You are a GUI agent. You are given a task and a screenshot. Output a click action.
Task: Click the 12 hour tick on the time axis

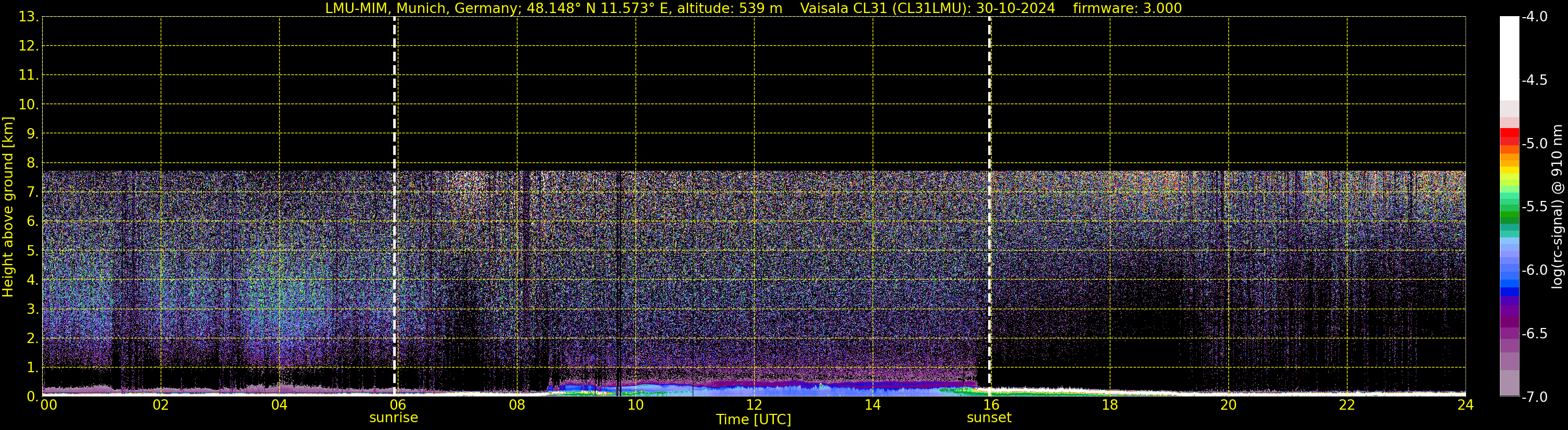(754, 405)
